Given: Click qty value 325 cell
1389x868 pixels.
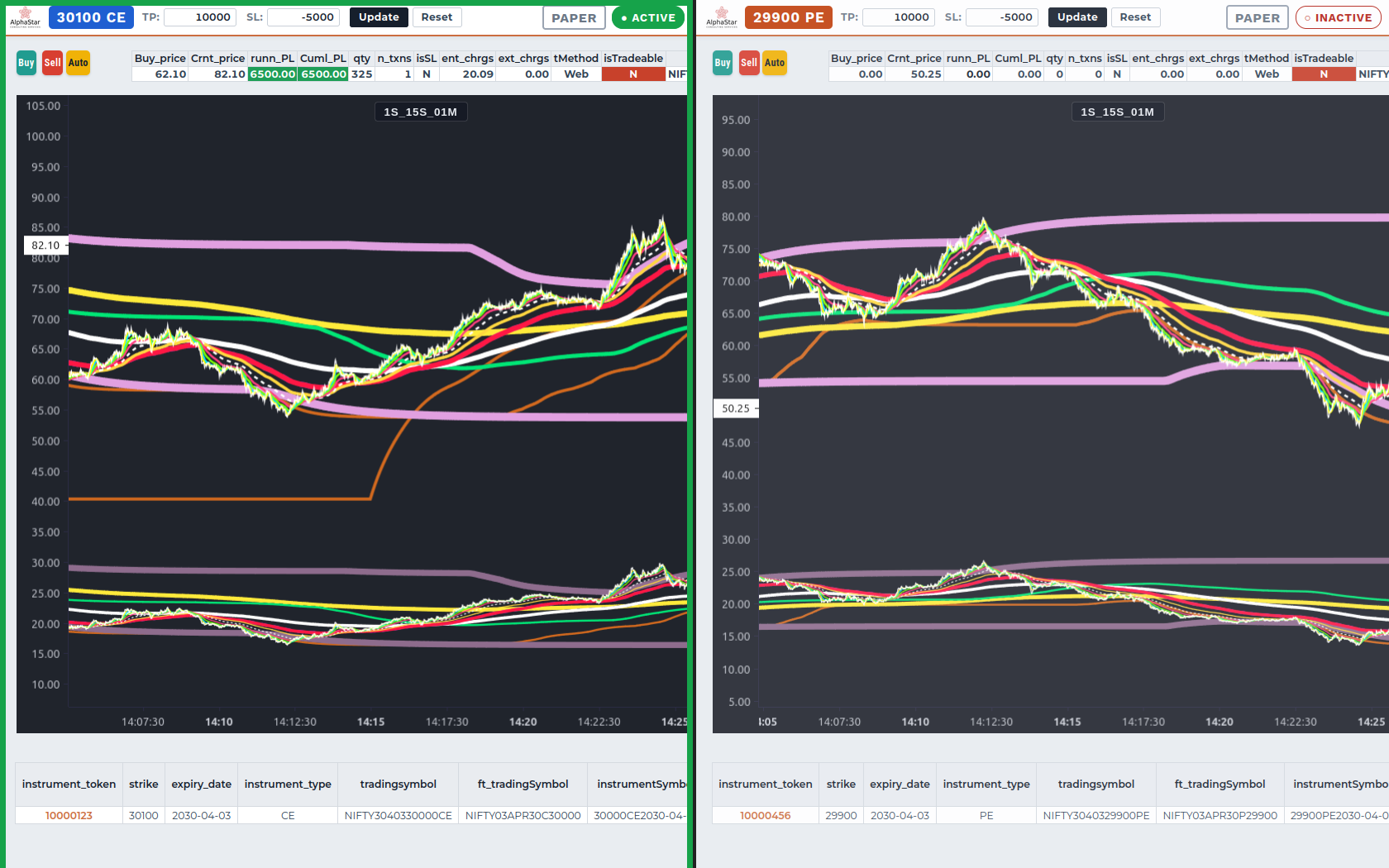Looking at the screenshot, I should coord(361,74).
